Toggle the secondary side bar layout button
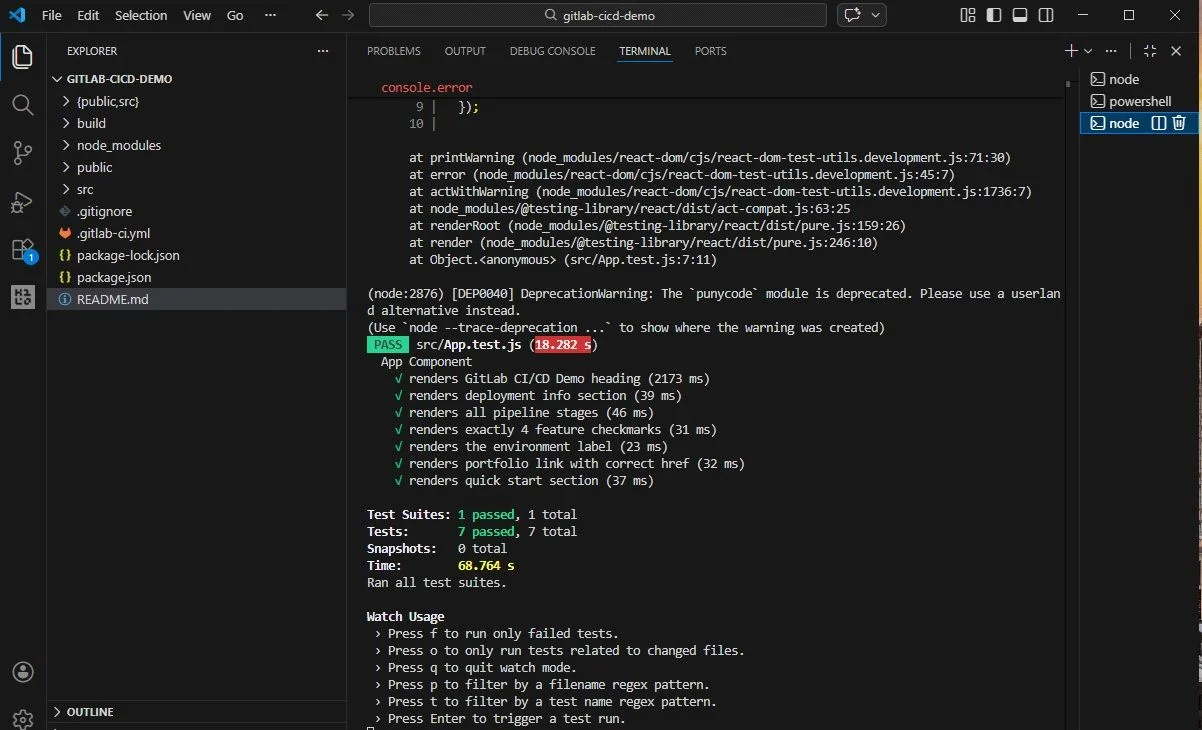 [1046, 15]
